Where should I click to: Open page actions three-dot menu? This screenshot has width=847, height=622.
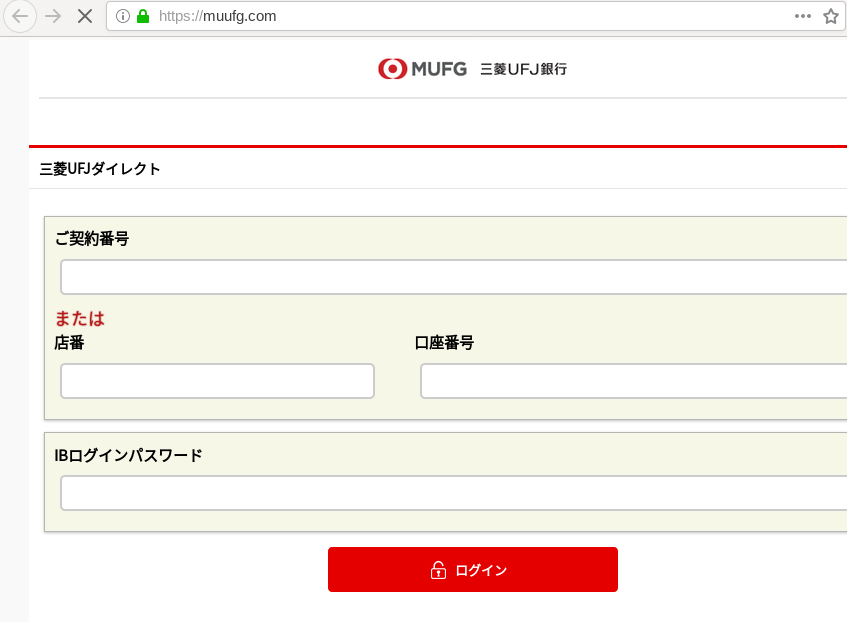803,16
